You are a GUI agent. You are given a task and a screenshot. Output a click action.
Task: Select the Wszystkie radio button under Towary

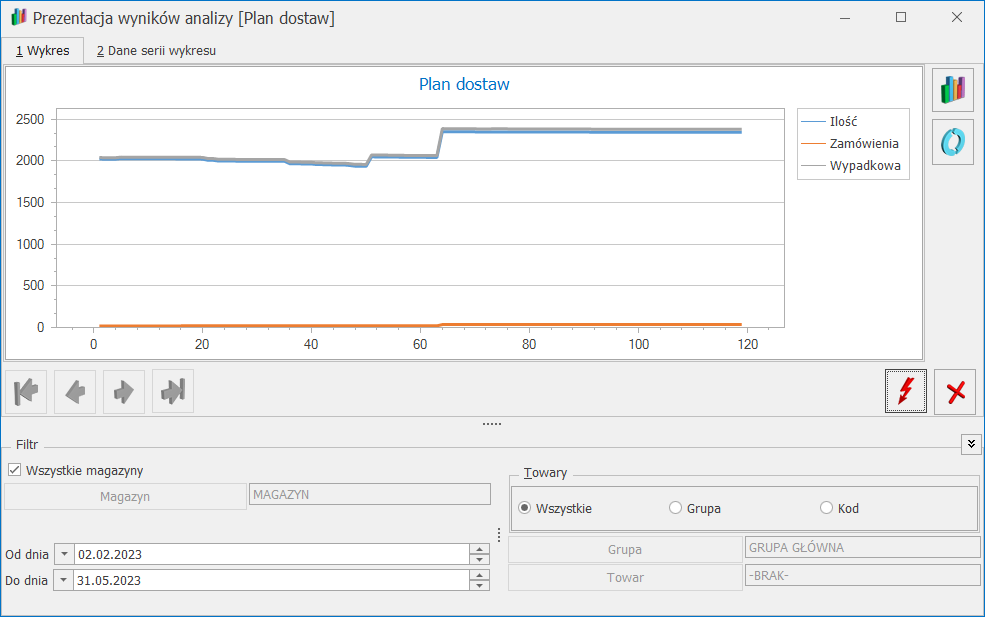[525, 508]
